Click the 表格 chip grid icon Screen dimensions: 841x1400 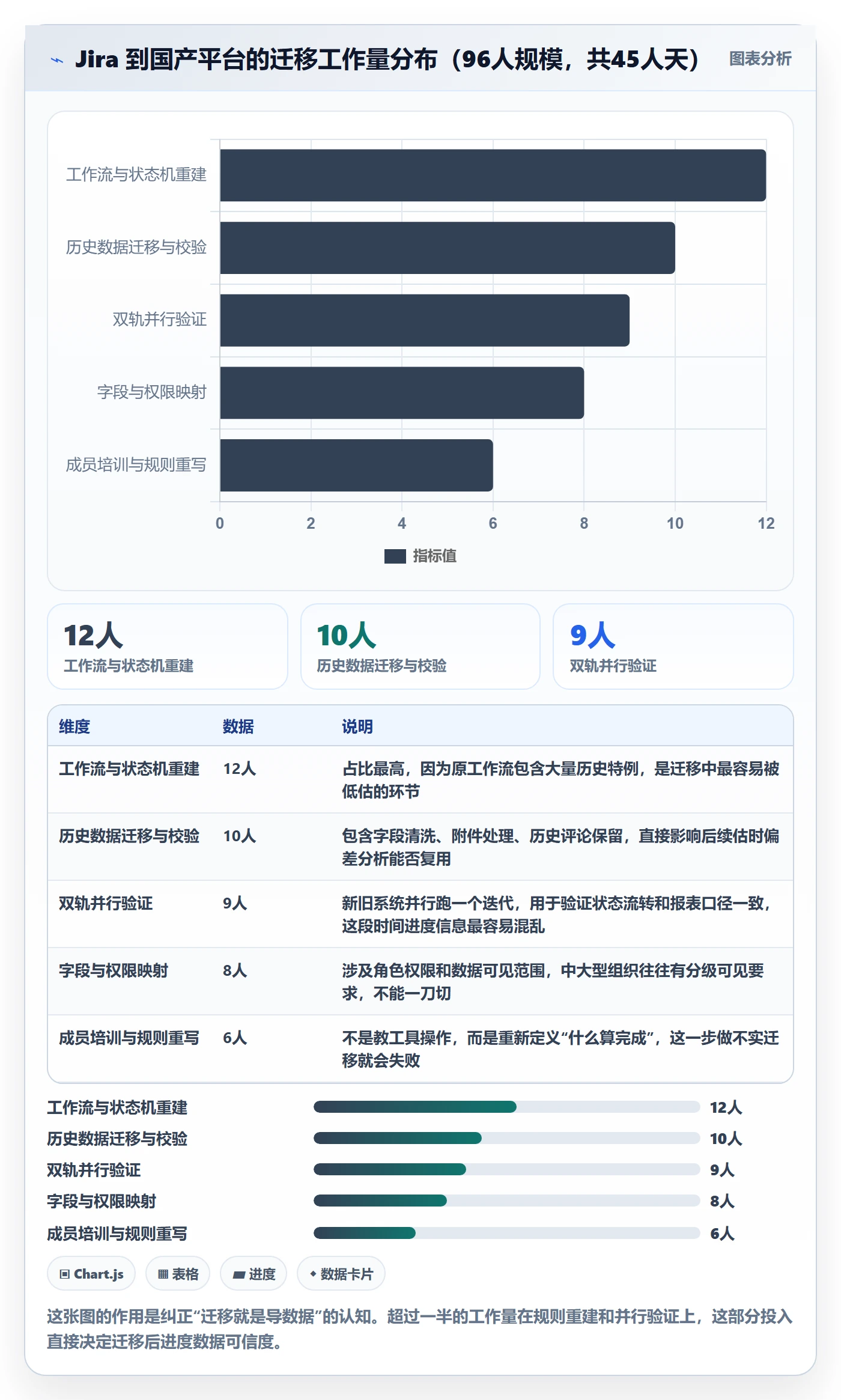click(x=163, y=1274)
